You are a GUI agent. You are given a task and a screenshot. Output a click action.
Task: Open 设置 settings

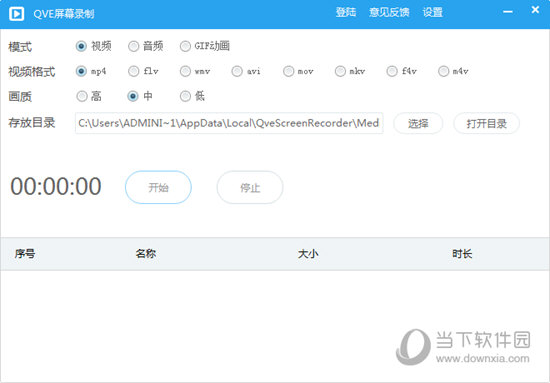432,12
